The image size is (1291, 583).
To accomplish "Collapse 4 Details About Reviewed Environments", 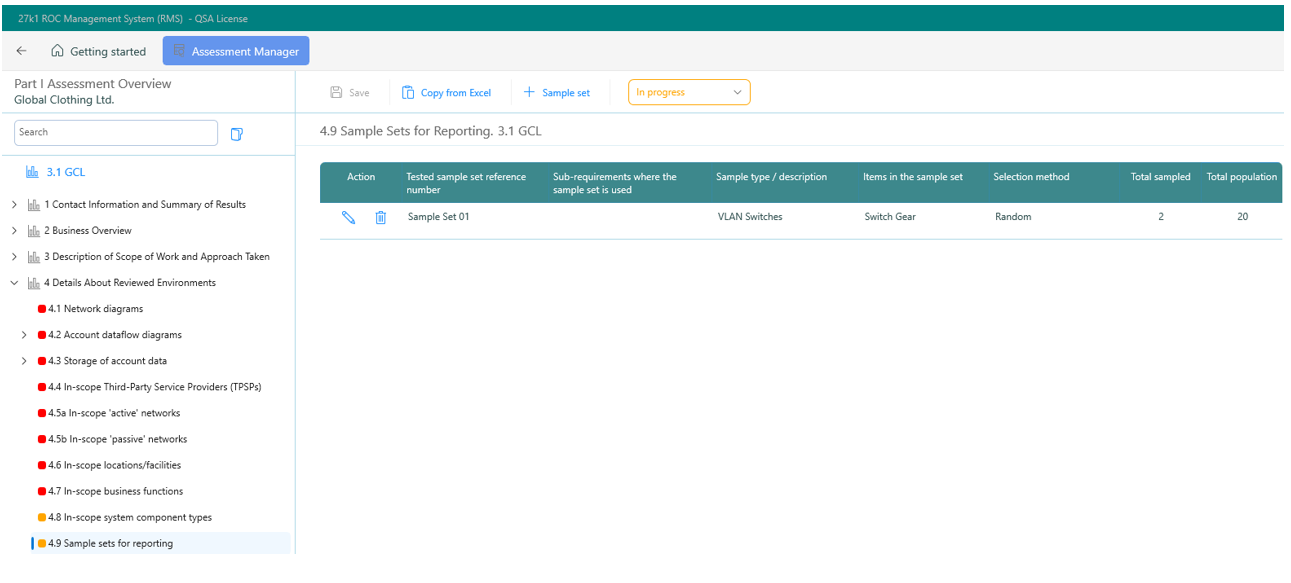I will 14,283.
